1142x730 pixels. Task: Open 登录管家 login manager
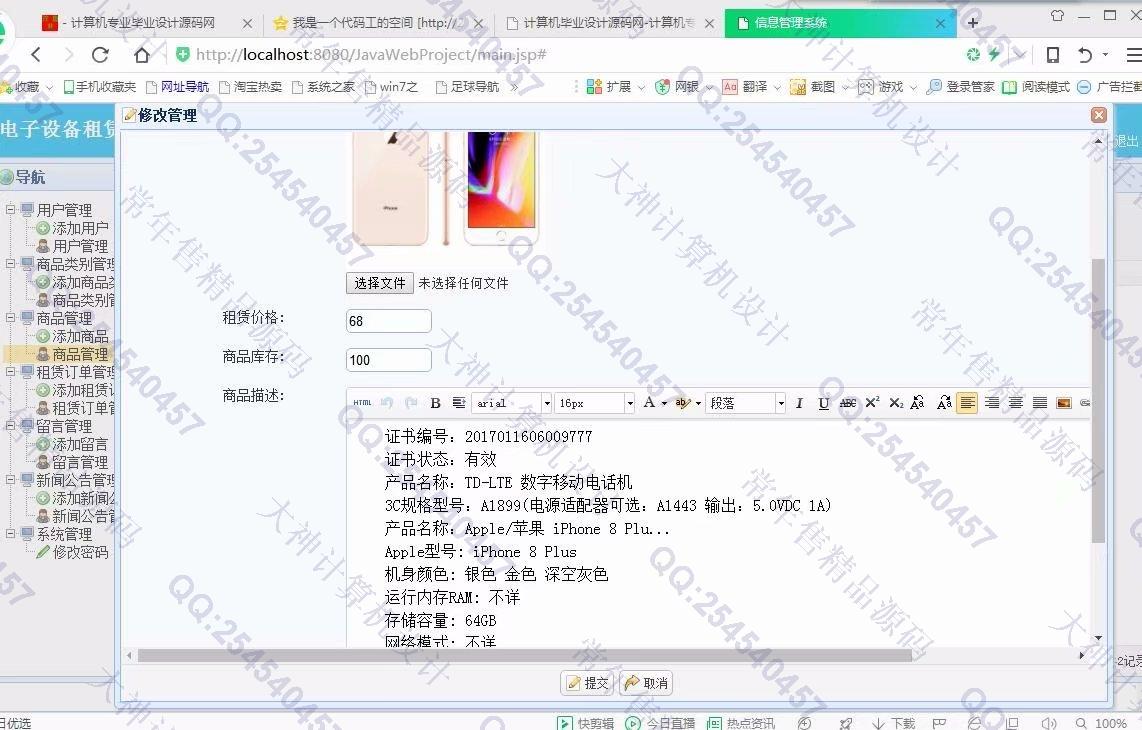pos(961,87)
